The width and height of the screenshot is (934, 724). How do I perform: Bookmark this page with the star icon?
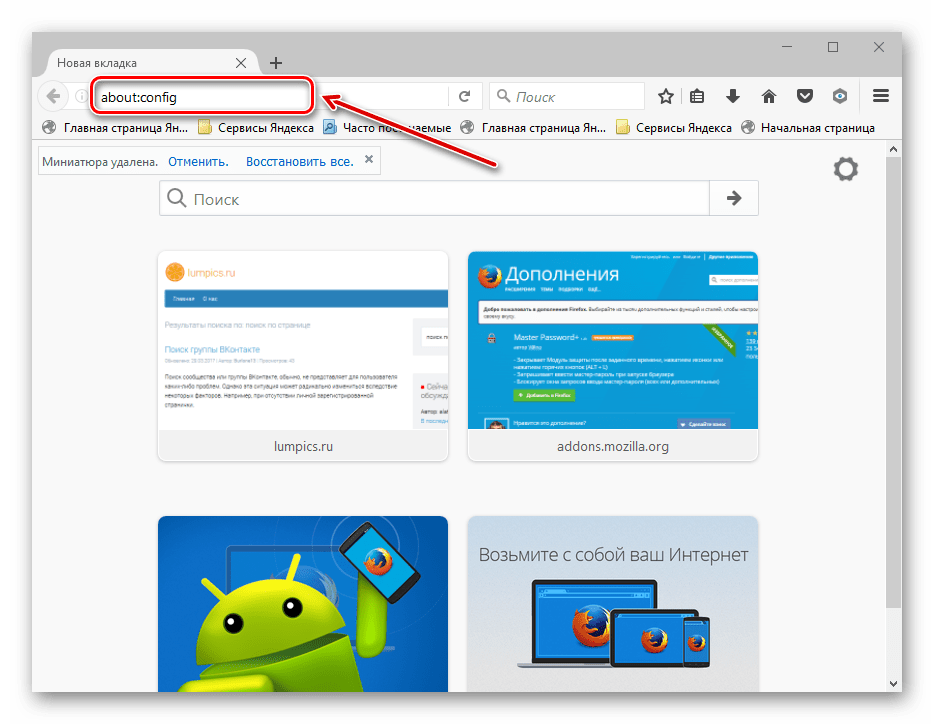pos(665,96)
